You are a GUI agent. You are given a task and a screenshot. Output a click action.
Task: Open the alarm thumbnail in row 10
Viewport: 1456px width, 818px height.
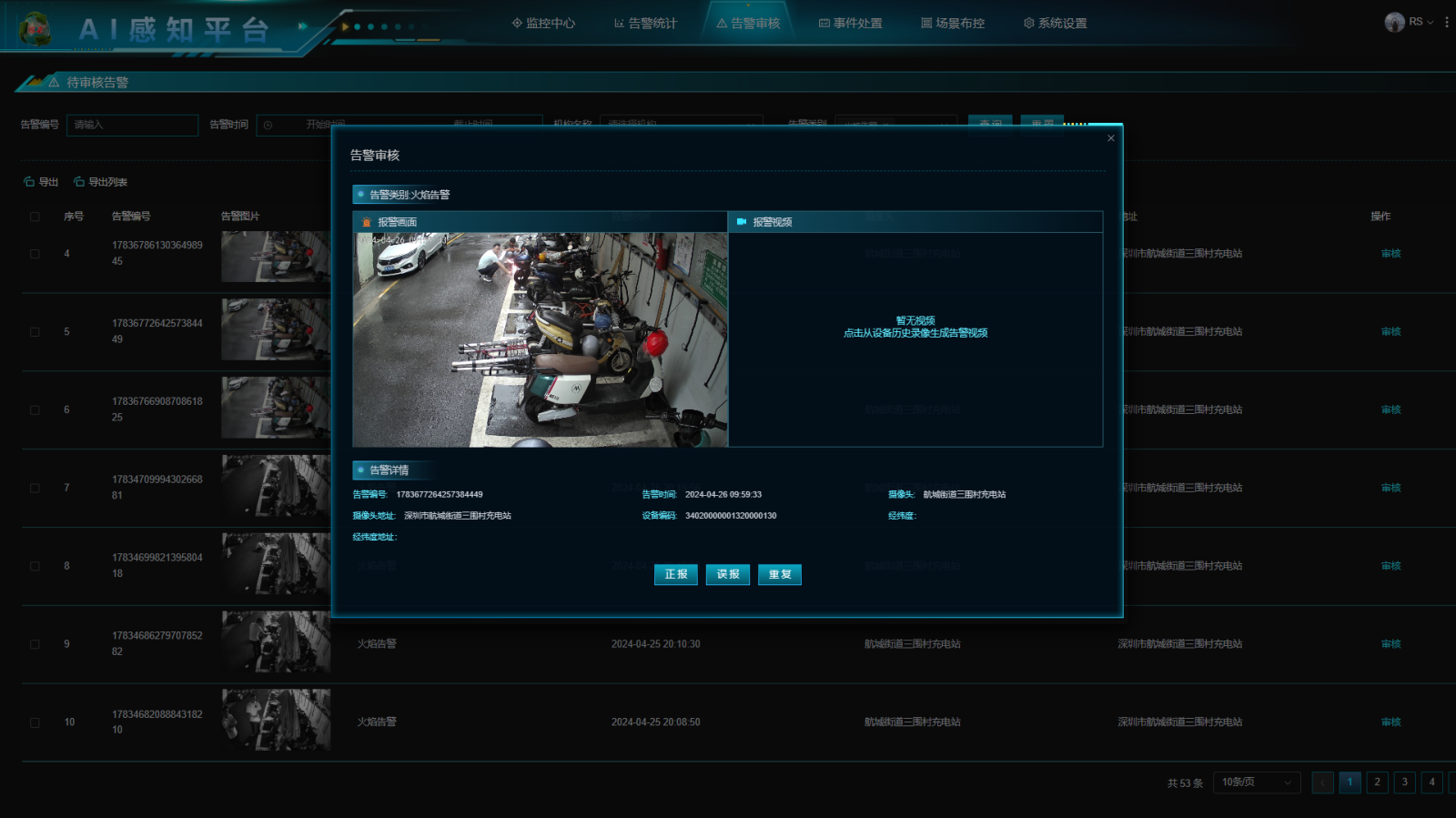(276, 720)
